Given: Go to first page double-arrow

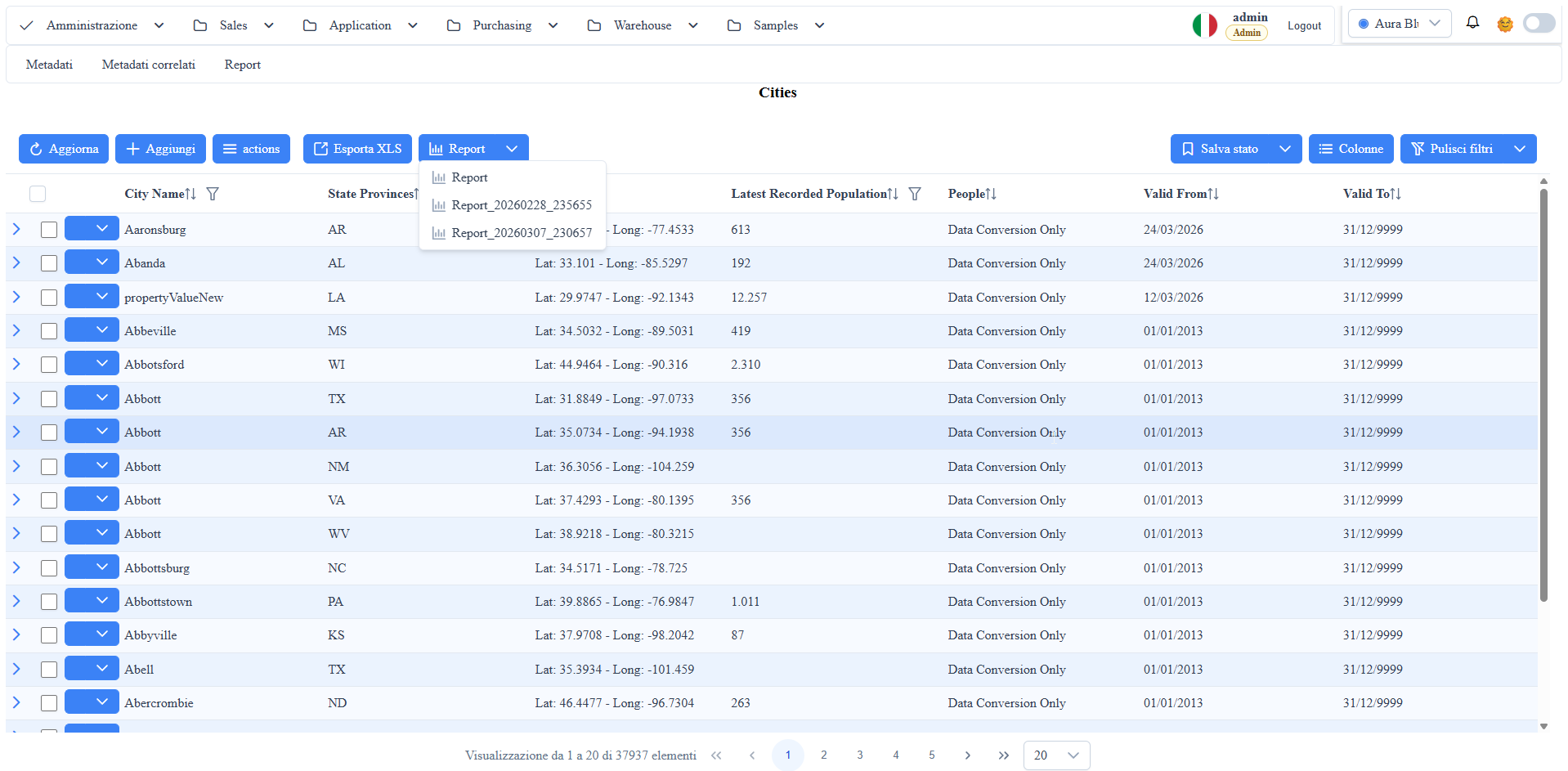Looking at the screenshot, I should point(716,755).
